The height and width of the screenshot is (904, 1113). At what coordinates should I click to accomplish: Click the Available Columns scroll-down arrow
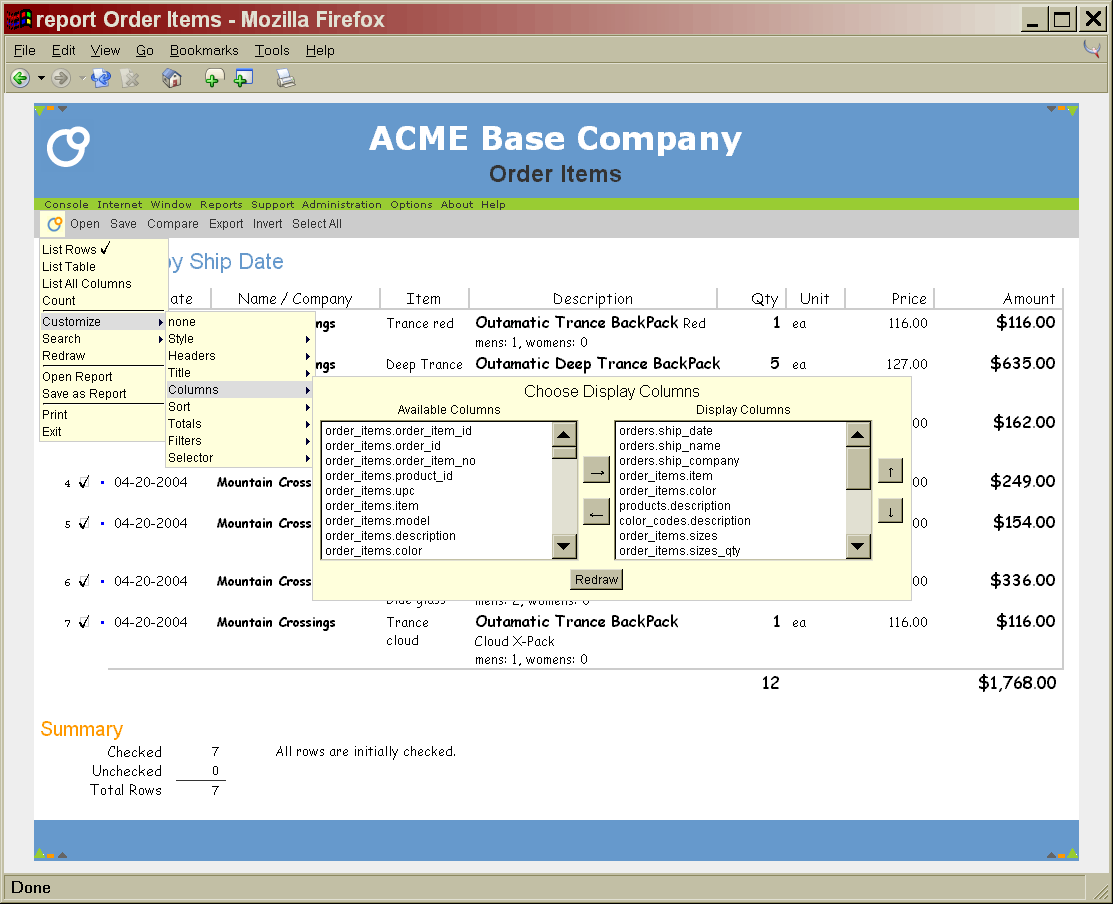(564, 546)
